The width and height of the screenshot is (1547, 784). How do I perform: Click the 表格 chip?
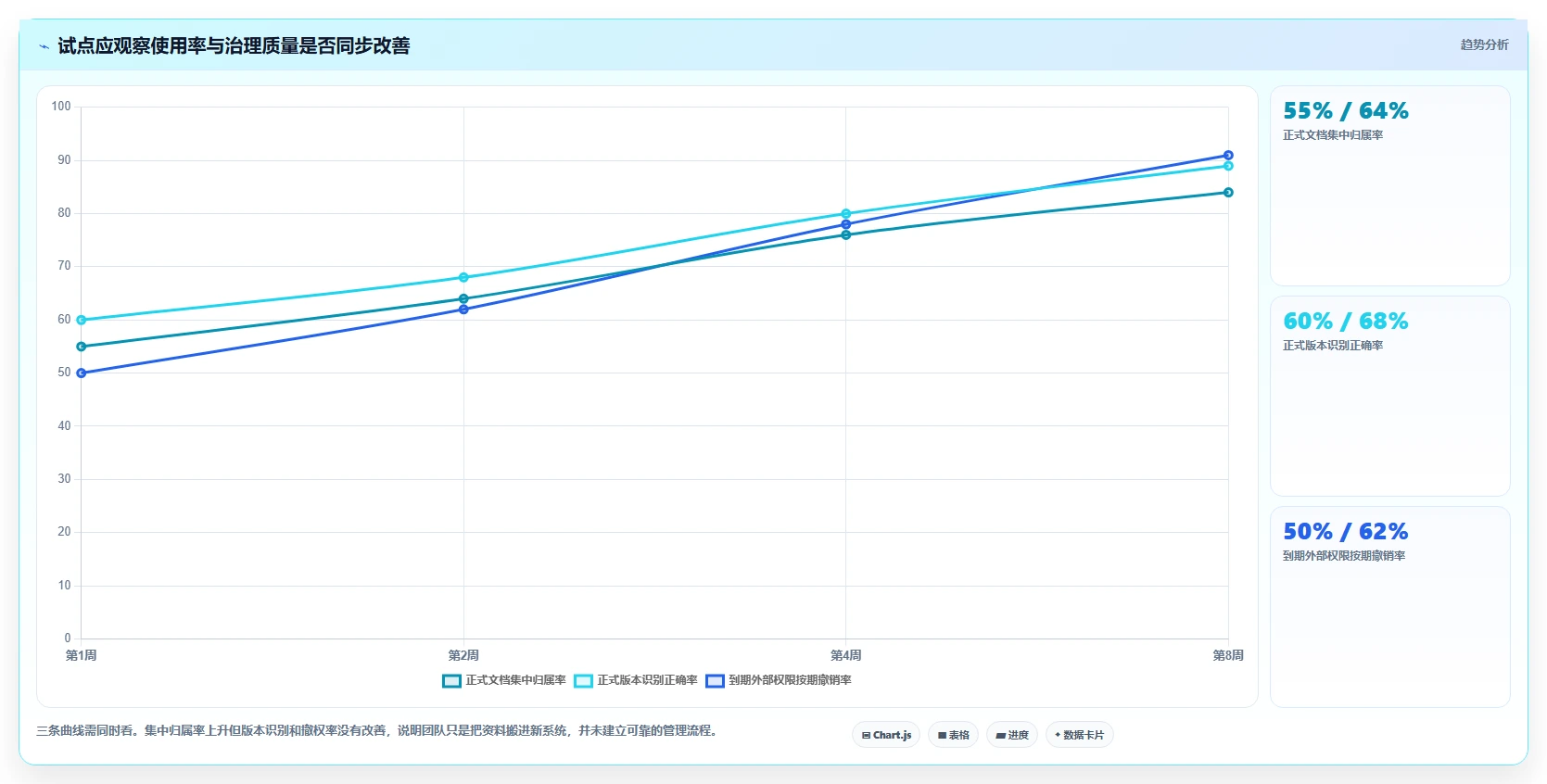(953, 735)
